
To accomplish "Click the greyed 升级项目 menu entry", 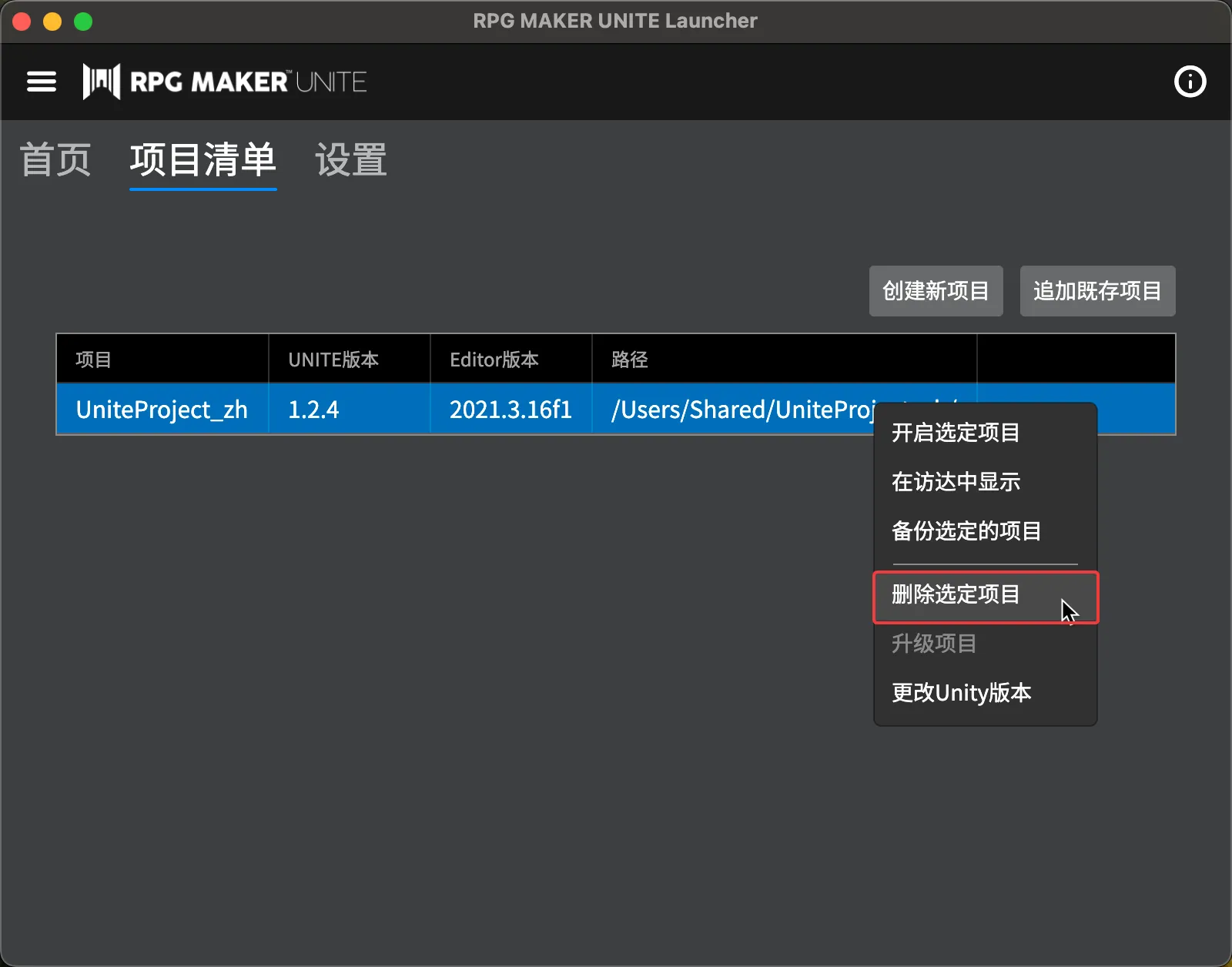I will 986,644.
